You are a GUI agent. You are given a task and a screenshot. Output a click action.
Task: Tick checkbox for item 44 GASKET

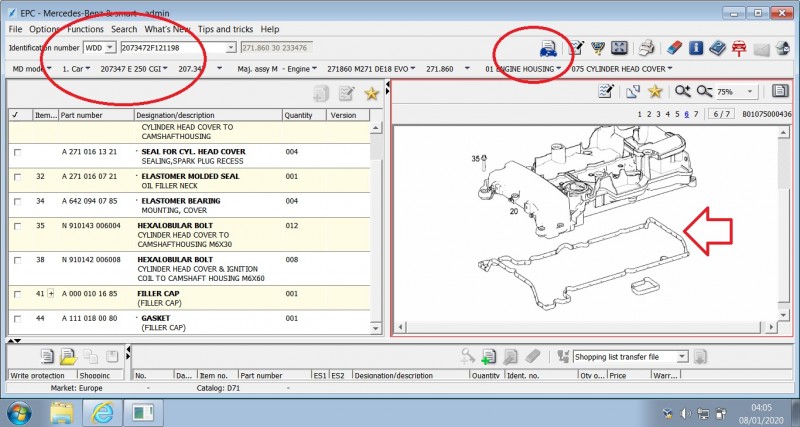[17, 319]
